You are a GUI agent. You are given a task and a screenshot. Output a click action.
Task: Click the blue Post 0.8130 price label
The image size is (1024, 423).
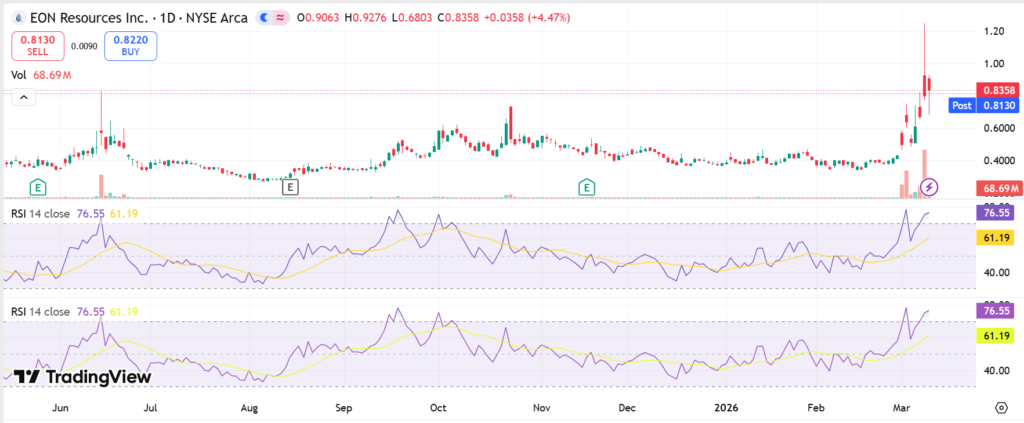click(984, 105)
